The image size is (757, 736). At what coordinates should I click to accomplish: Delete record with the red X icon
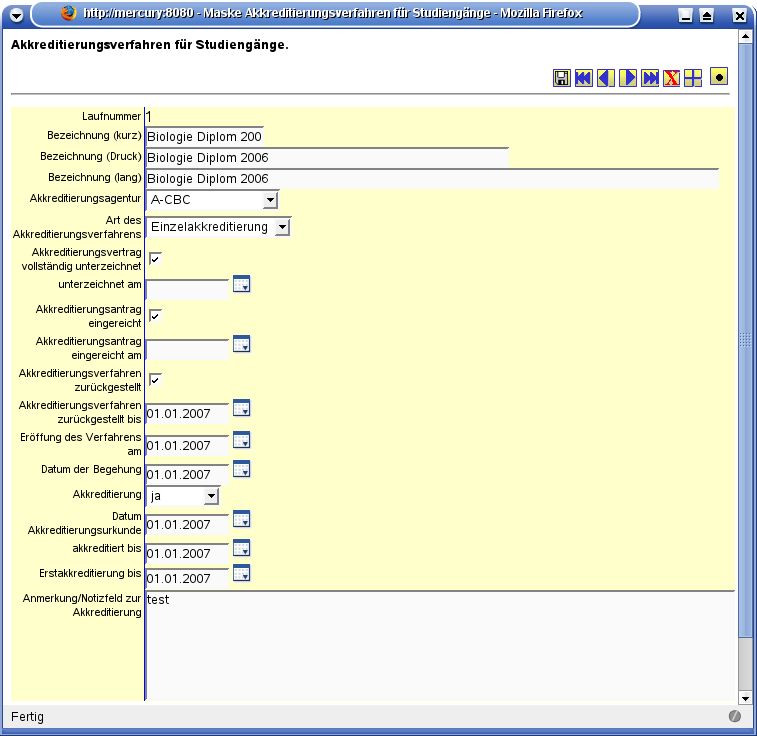672,78
